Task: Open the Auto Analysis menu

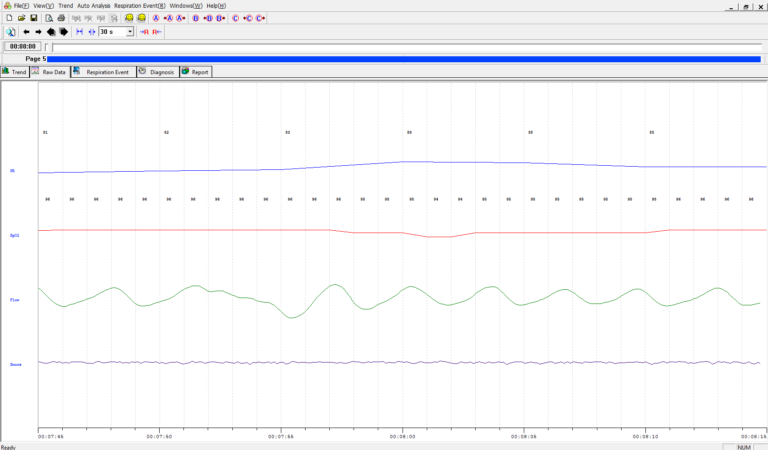Action: point(94,5)
